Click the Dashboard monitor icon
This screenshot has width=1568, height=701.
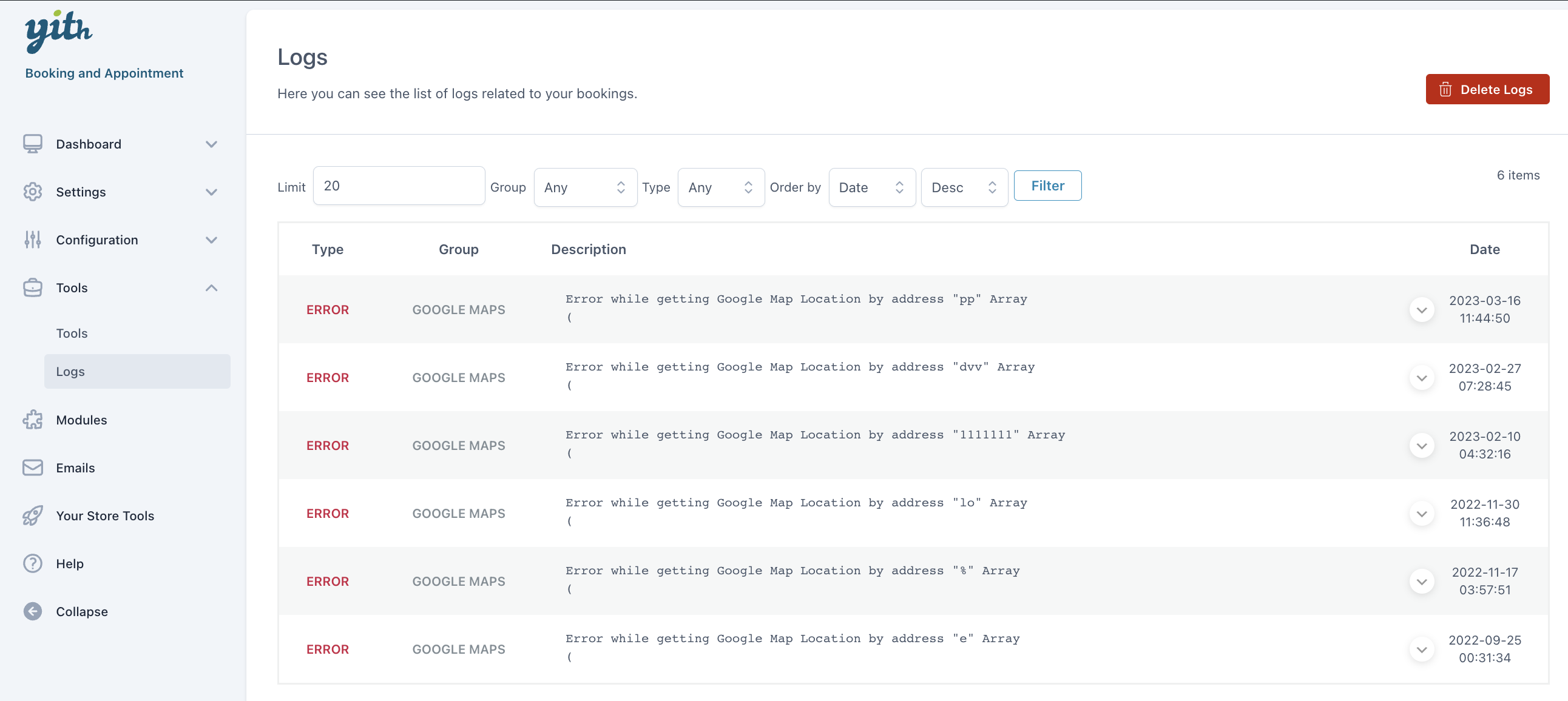point(33,144)
